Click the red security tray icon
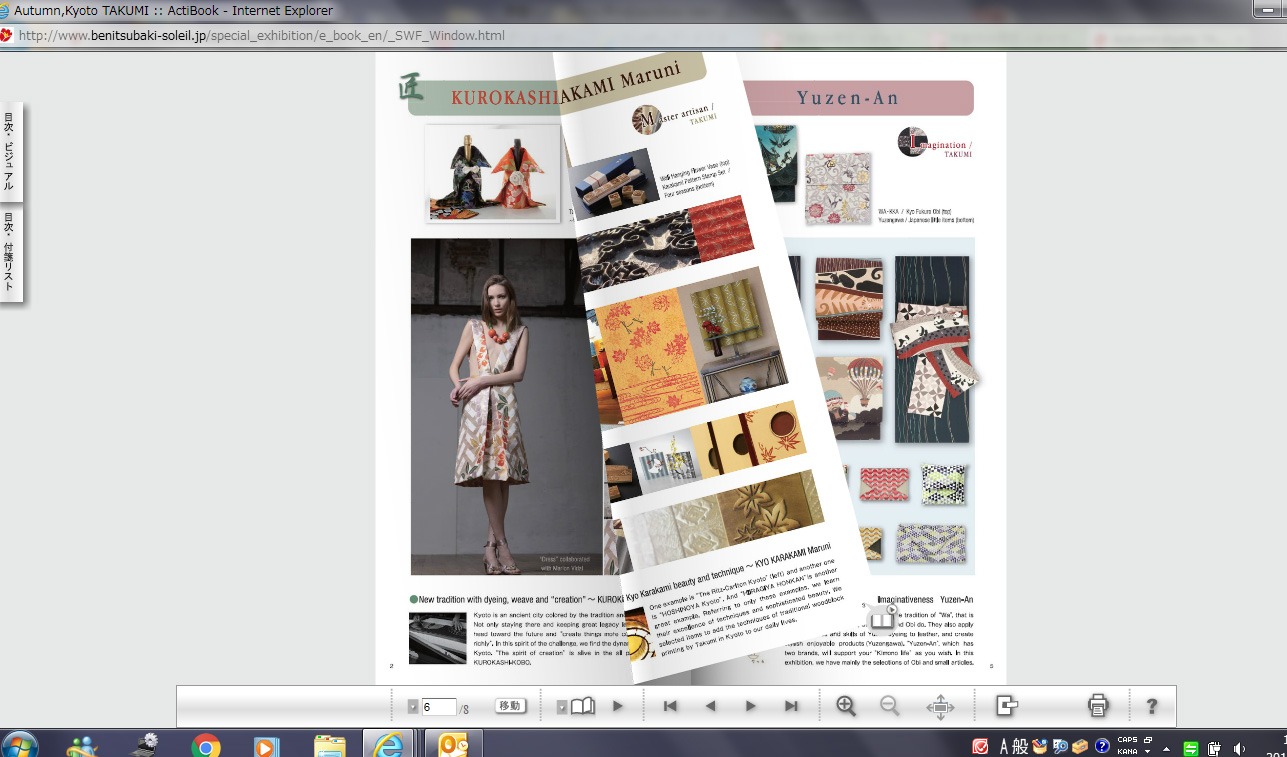 pos(981,746)
